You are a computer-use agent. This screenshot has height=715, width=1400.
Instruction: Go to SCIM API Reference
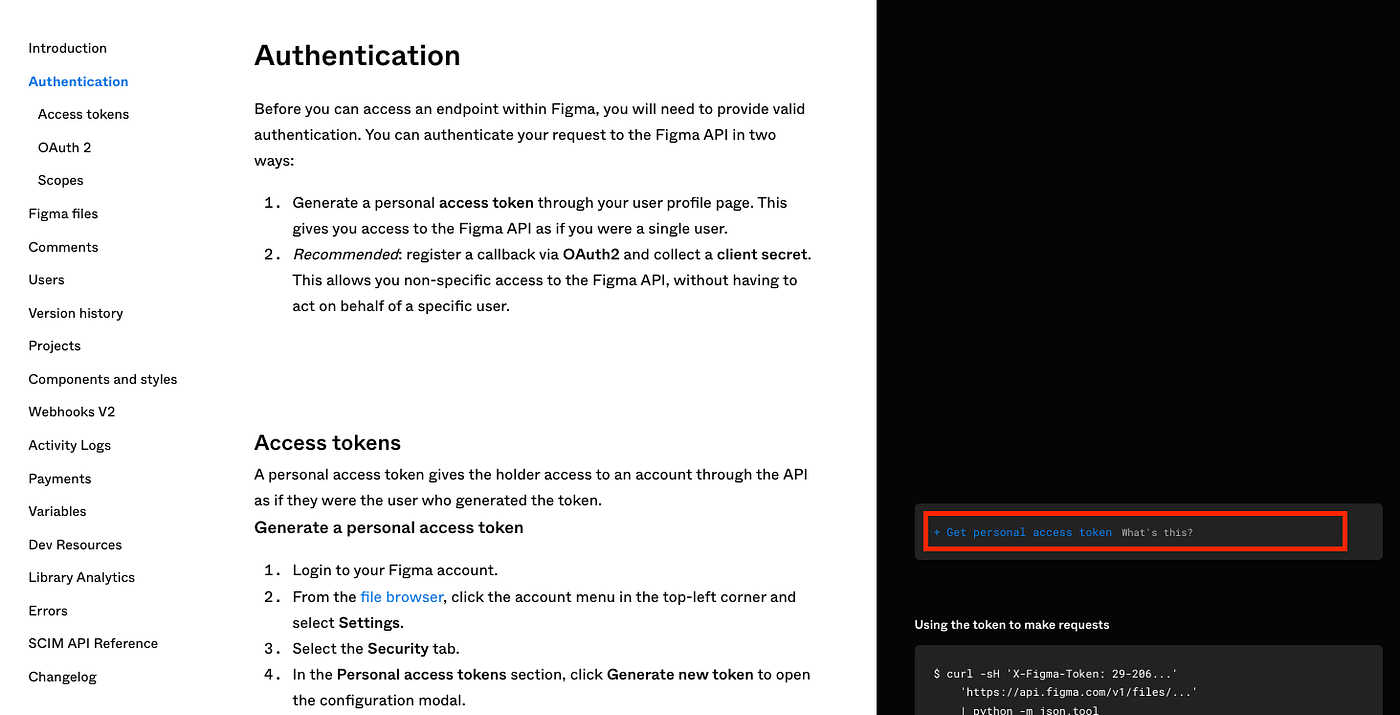coord(93,643)
